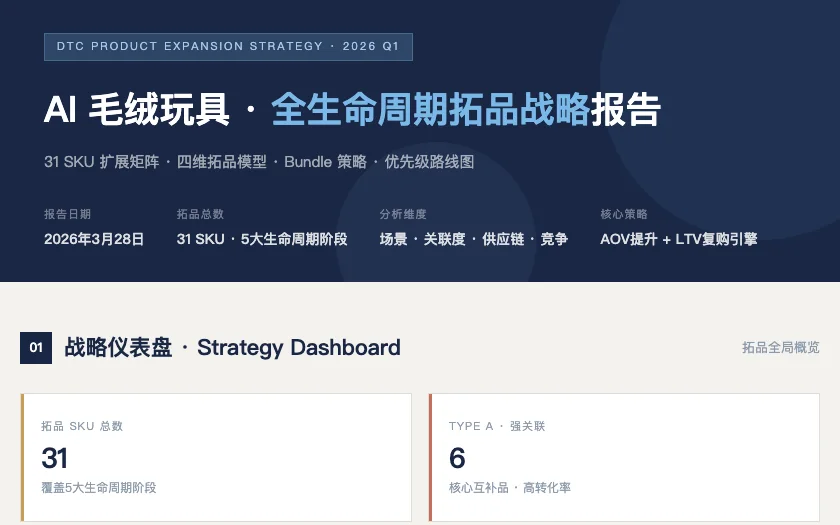Image resolution: width=840 pixels, height=525 pixels.
Task: Click 场景 · 关联度 · 供应链 · 竞争 text
Action: (x=474, y=239)
